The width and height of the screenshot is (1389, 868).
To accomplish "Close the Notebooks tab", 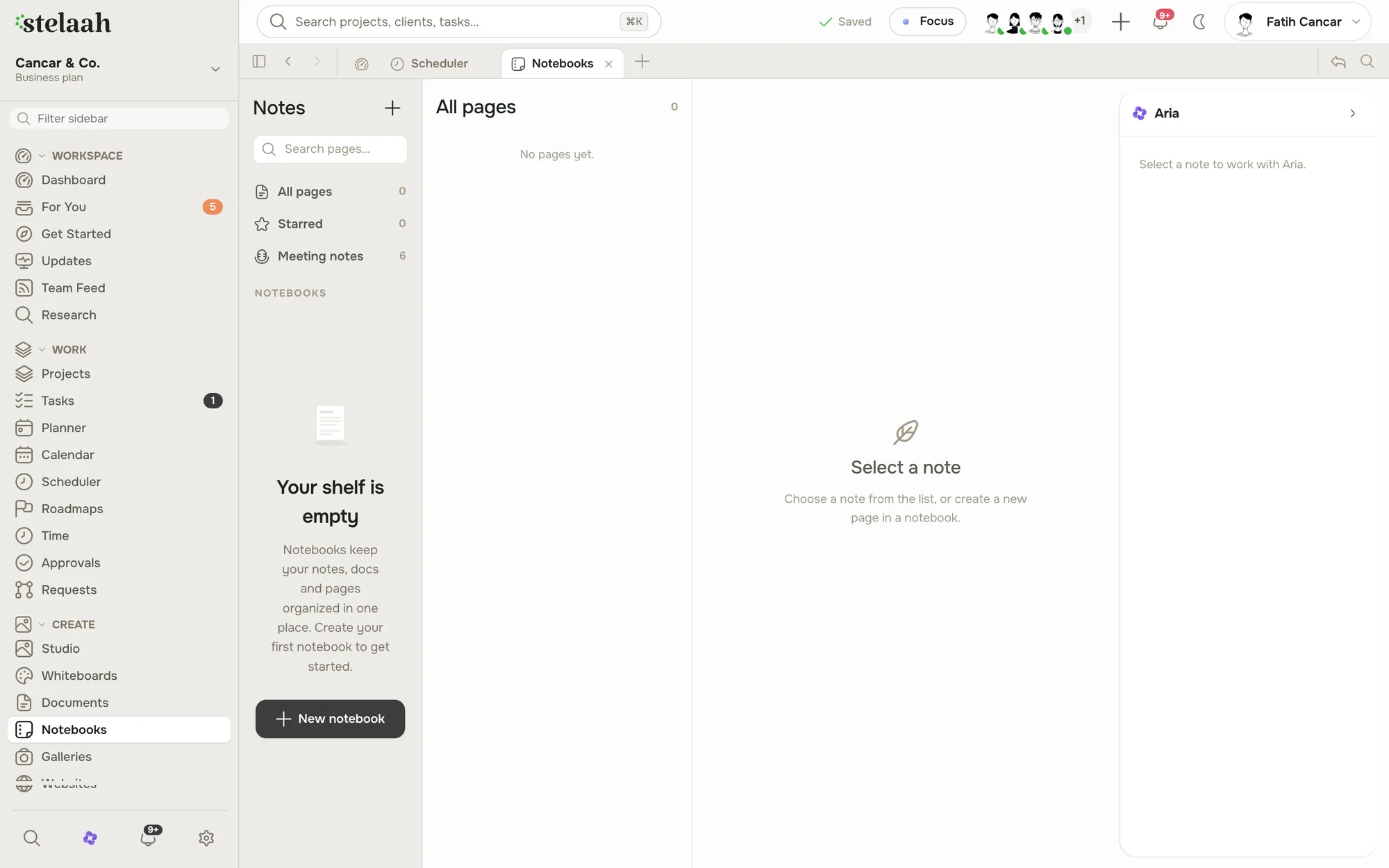I will 608,64.
